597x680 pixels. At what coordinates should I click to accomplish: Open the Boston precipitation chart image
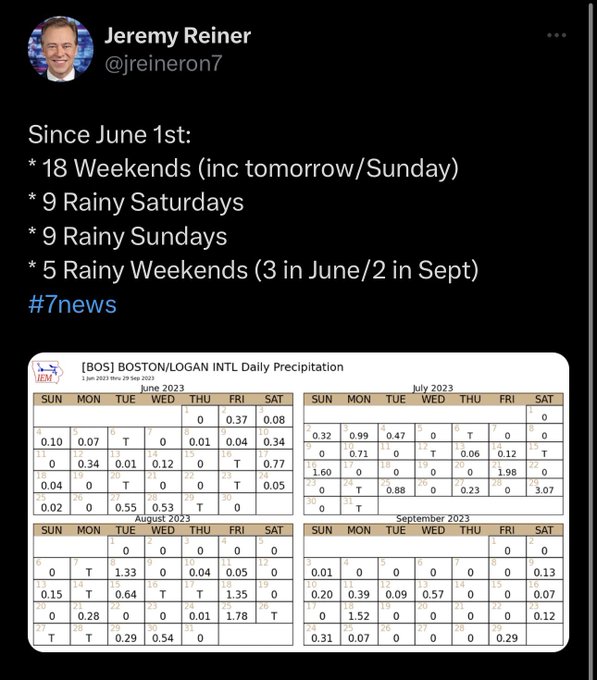(x=298, y=502)
